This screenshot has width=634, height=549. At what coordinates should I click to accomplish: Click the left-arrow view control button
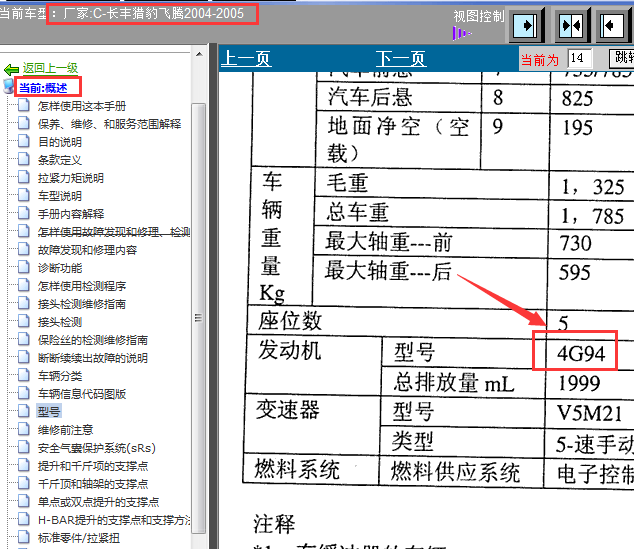[612, 25]
